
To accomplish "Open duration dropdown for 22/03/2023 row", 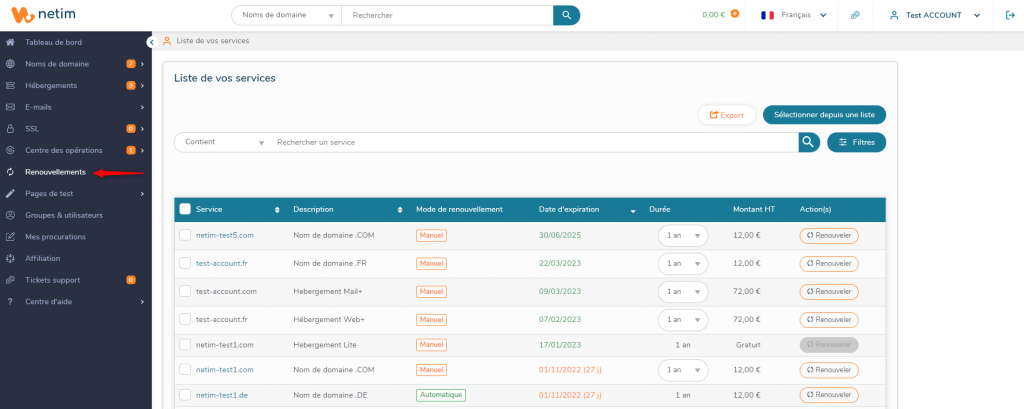I will point(682,263).
